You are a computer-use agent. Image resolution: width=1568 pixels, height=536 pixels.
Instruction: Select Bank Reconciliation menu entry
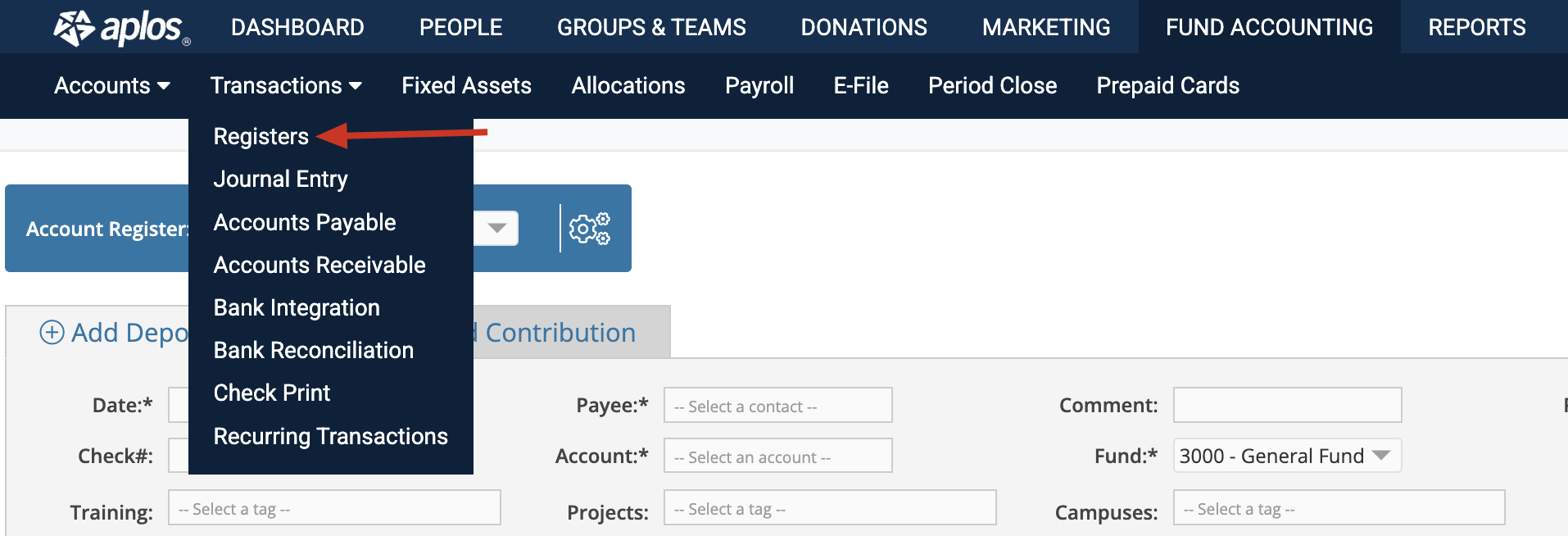click(x=313, y=350)
